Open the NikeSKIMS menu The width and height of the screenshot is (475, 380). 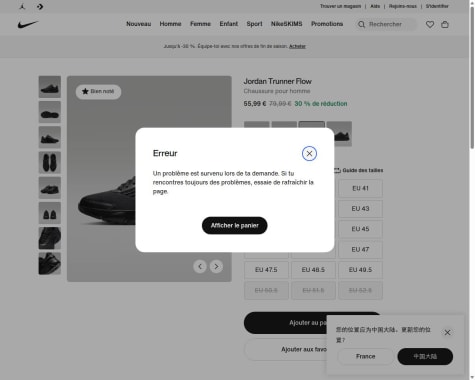click(286, 24)
